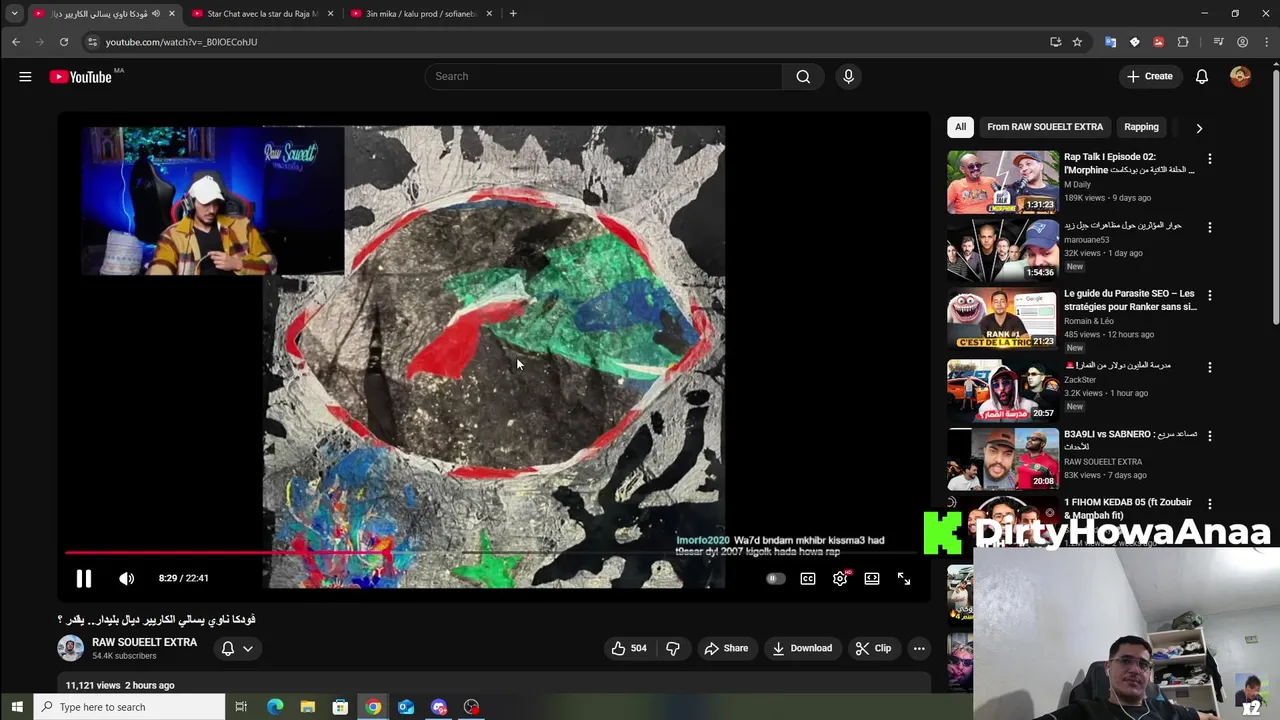Switch to the 3in mika browser tab

pyautogui.click(x=420, y=14)
